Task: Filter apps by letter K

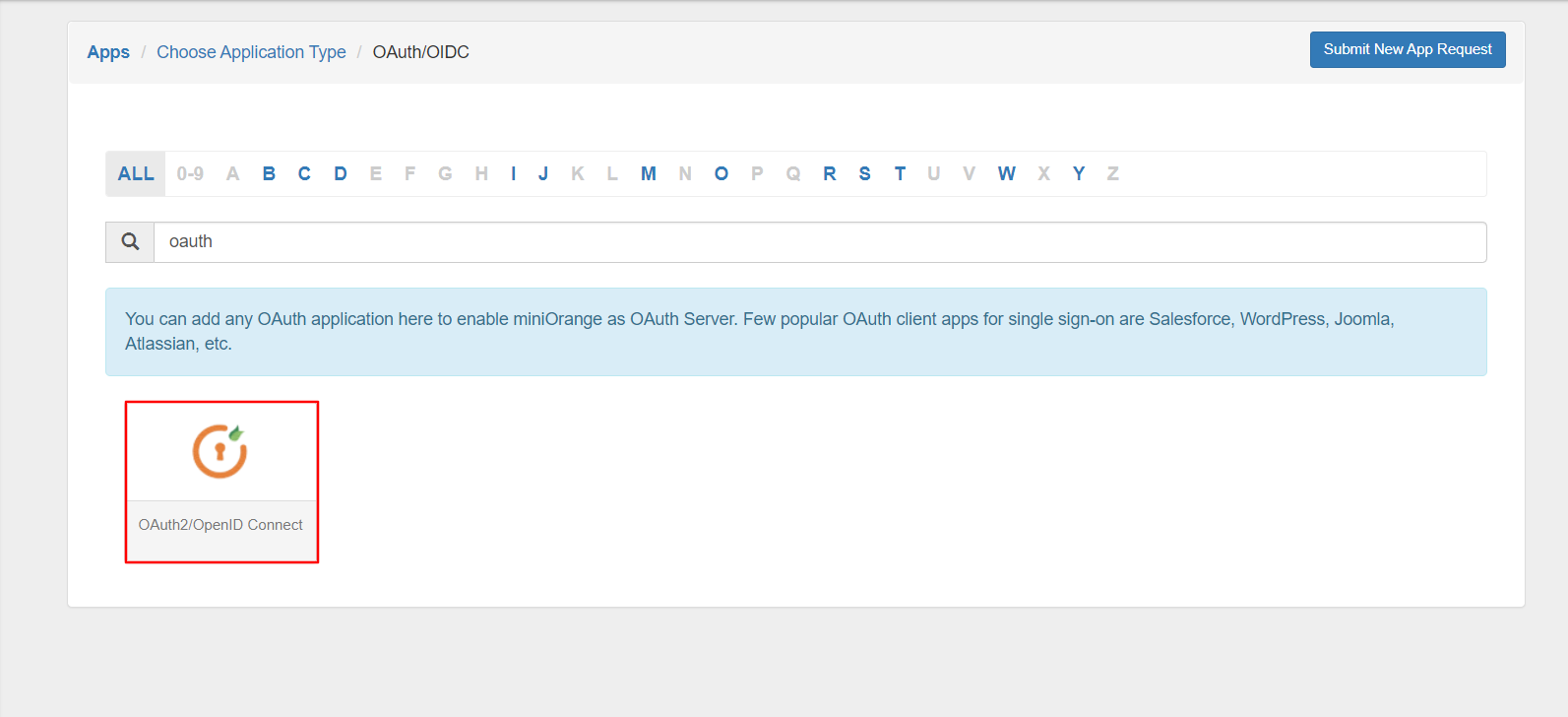Action: point(578,174)
